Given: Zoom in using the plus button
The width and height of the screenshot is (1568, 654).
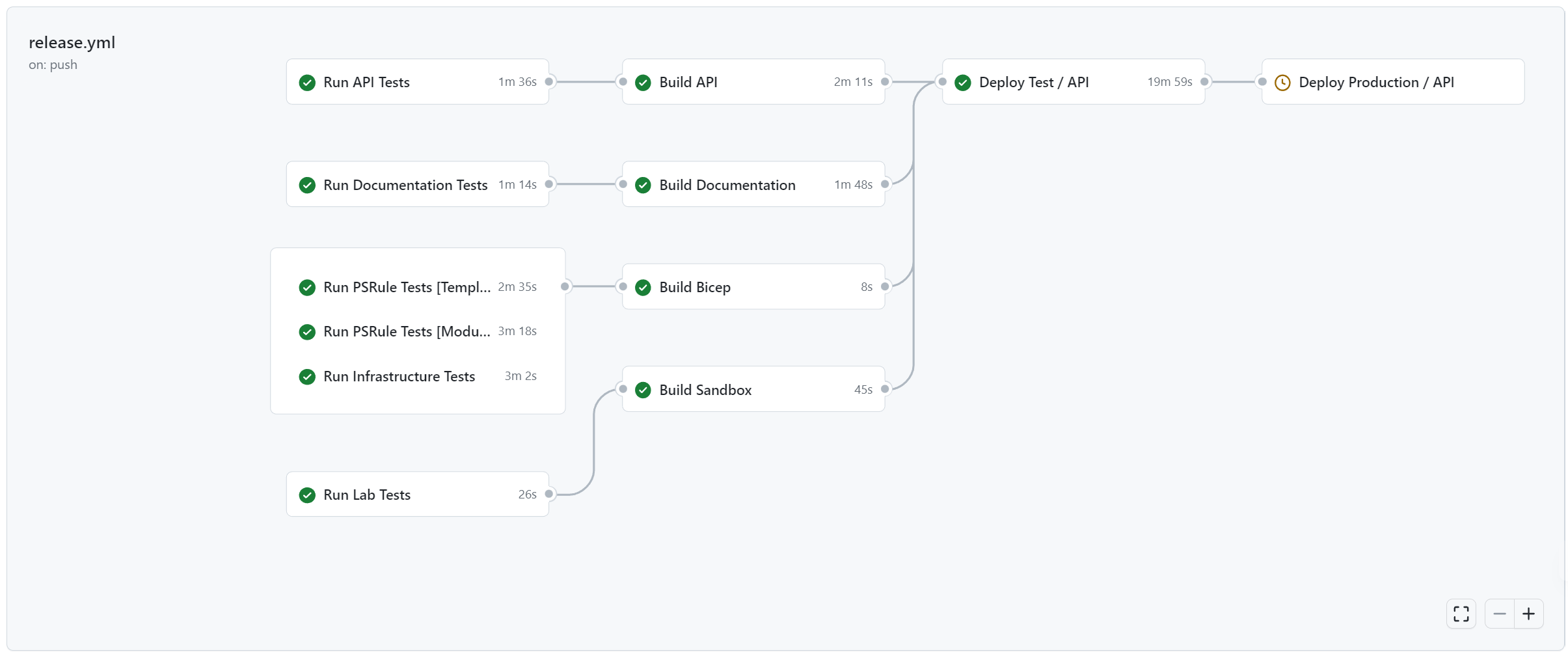Looking at the screenshot, I should 1528,613.
